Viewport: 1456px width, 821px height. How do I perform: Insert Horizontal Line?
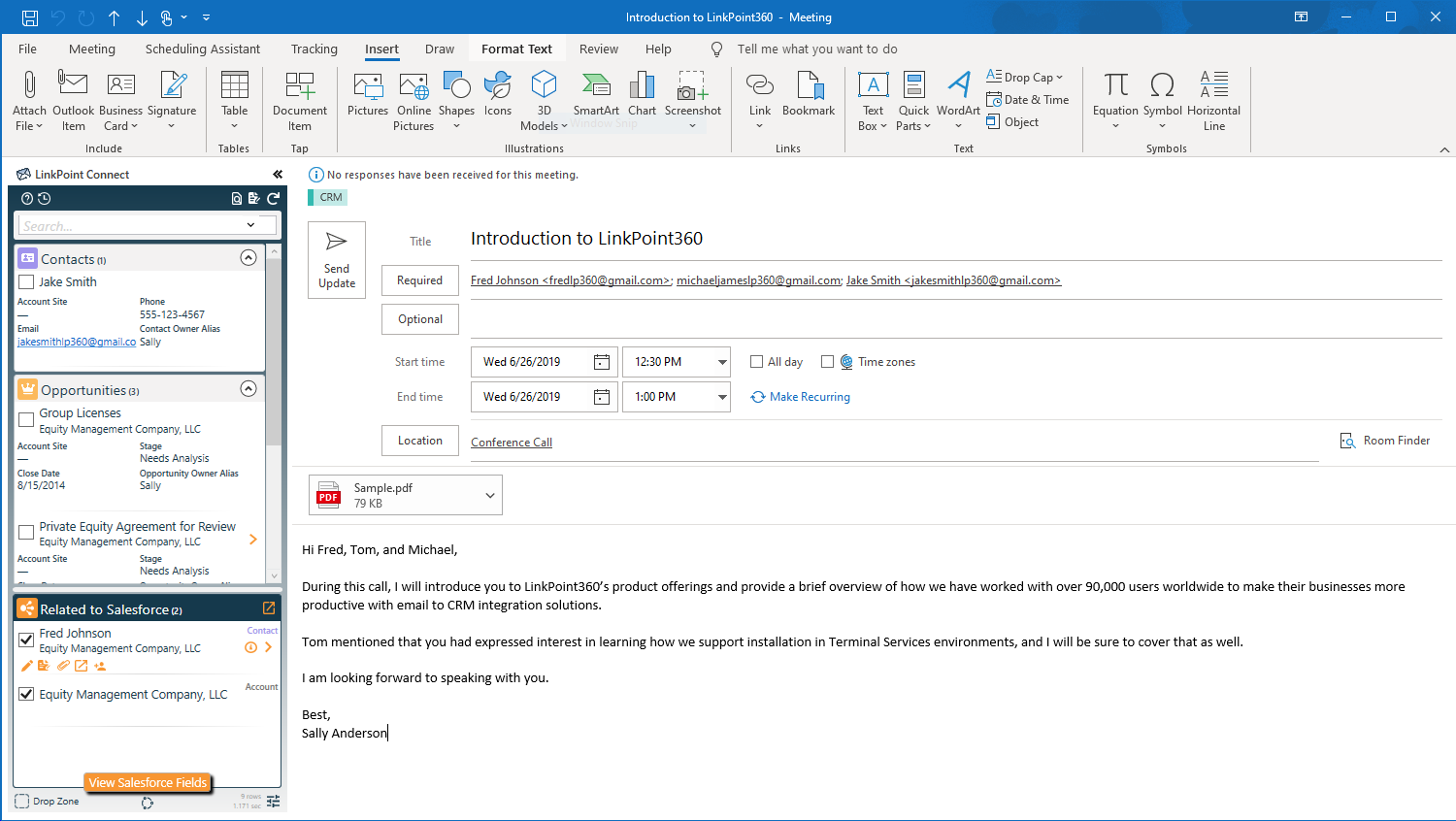pos(1213,101)
